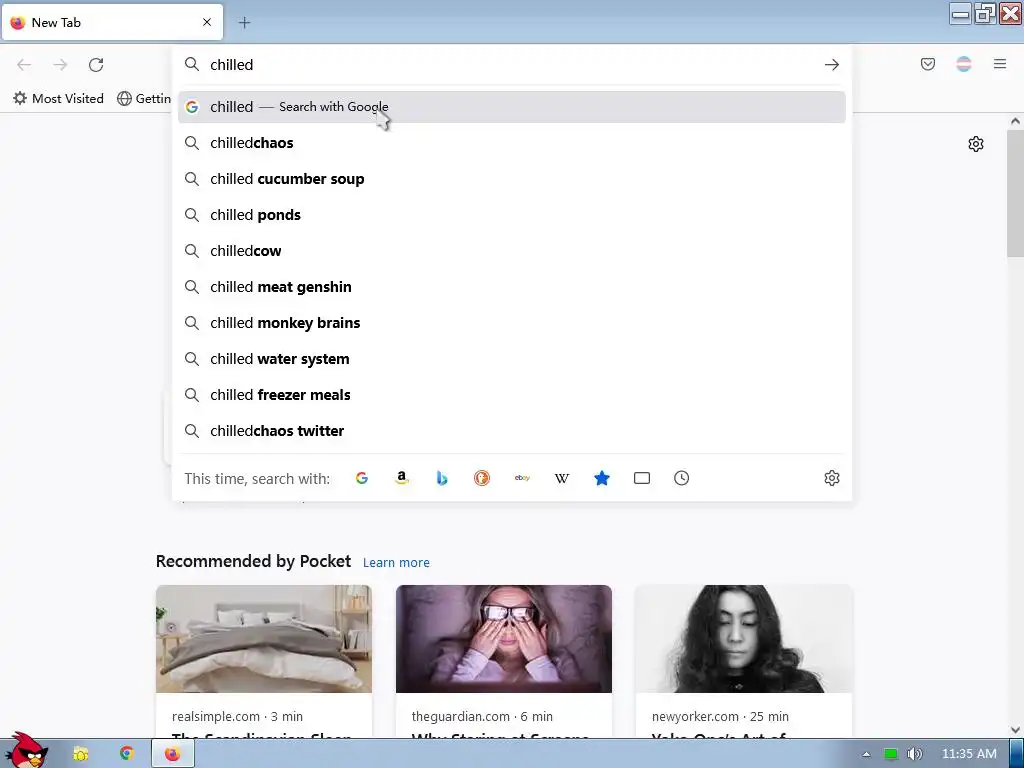This screenshot has height=768, width=1024.
Task: Go forward one page
Action: [x=60, y=65]
